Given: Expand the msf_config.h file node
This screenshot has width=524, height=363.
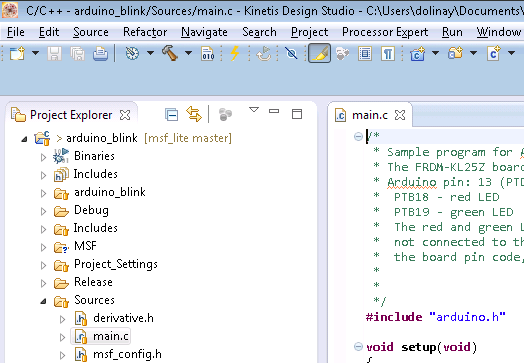Looking at the screenshot, I should point(62,355).
